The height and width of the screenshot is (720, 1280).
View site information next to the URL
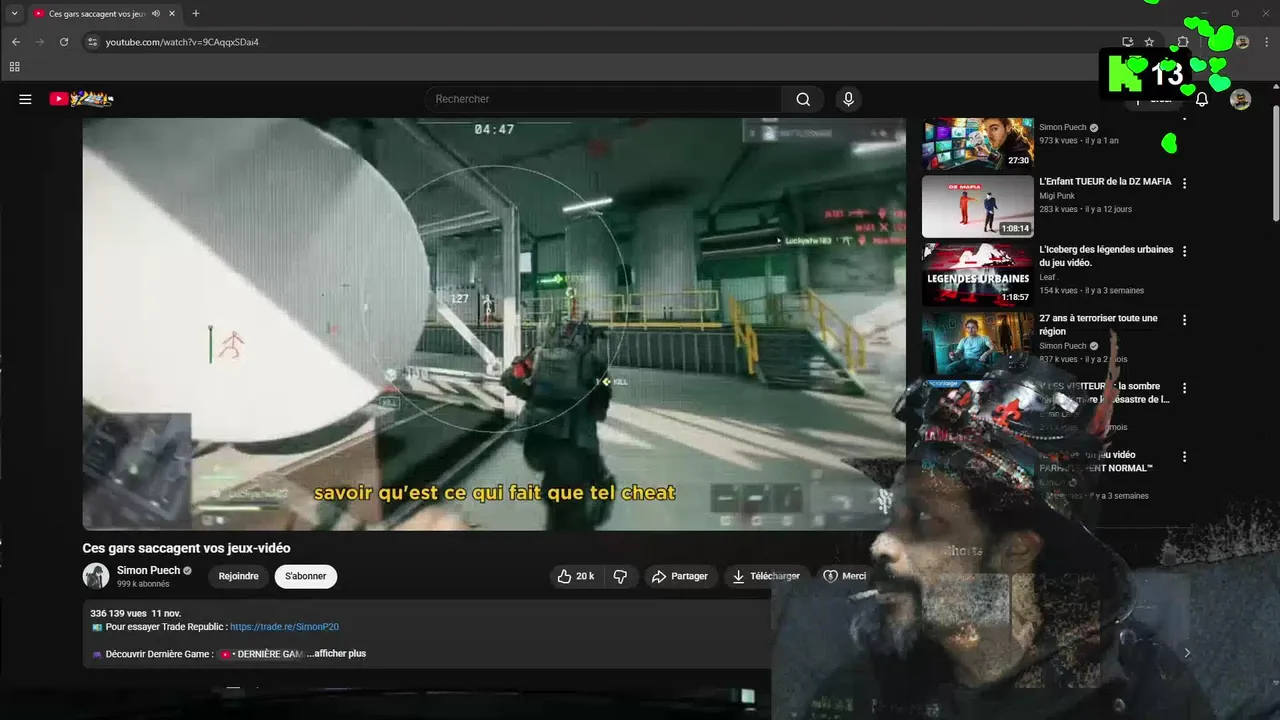[x=92, y=42]
